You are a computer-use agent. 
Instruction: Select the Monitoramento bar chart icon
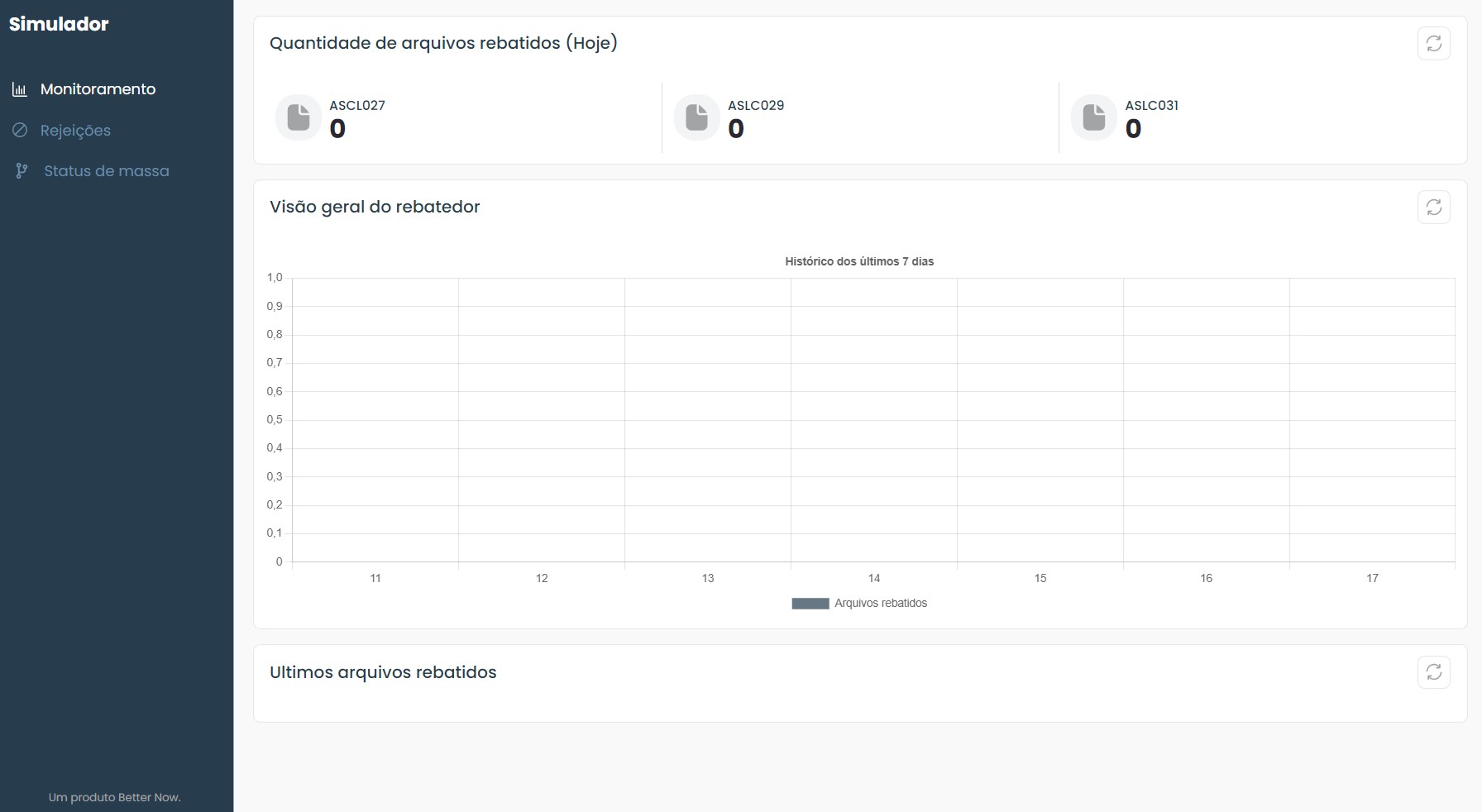click(20, 88)
